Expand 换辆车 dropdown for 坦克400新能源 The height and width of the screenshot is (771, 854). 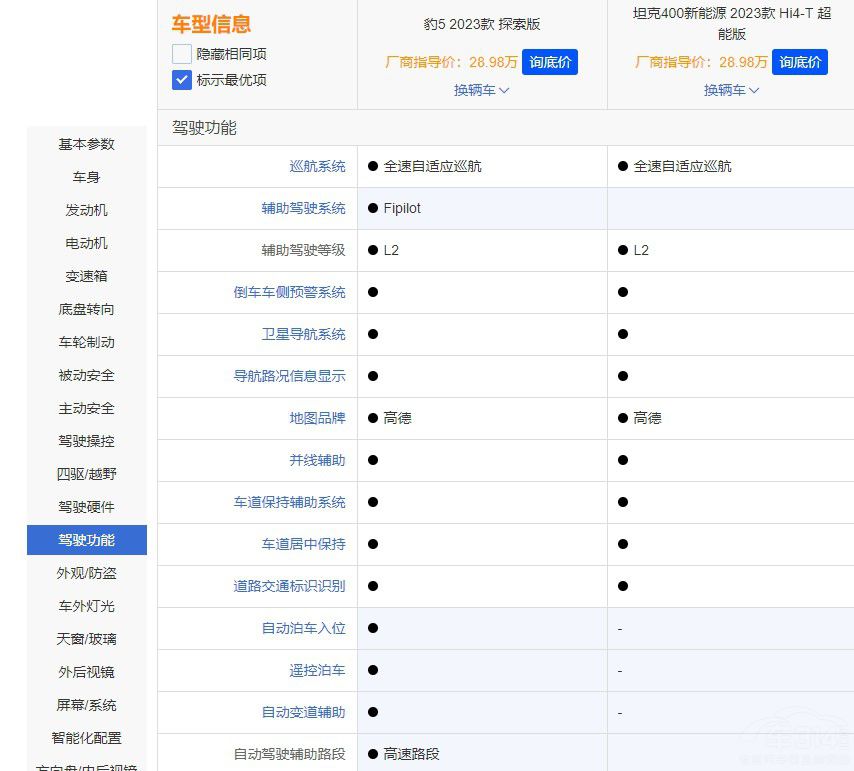pyautogui.click(x=732, y=90)
